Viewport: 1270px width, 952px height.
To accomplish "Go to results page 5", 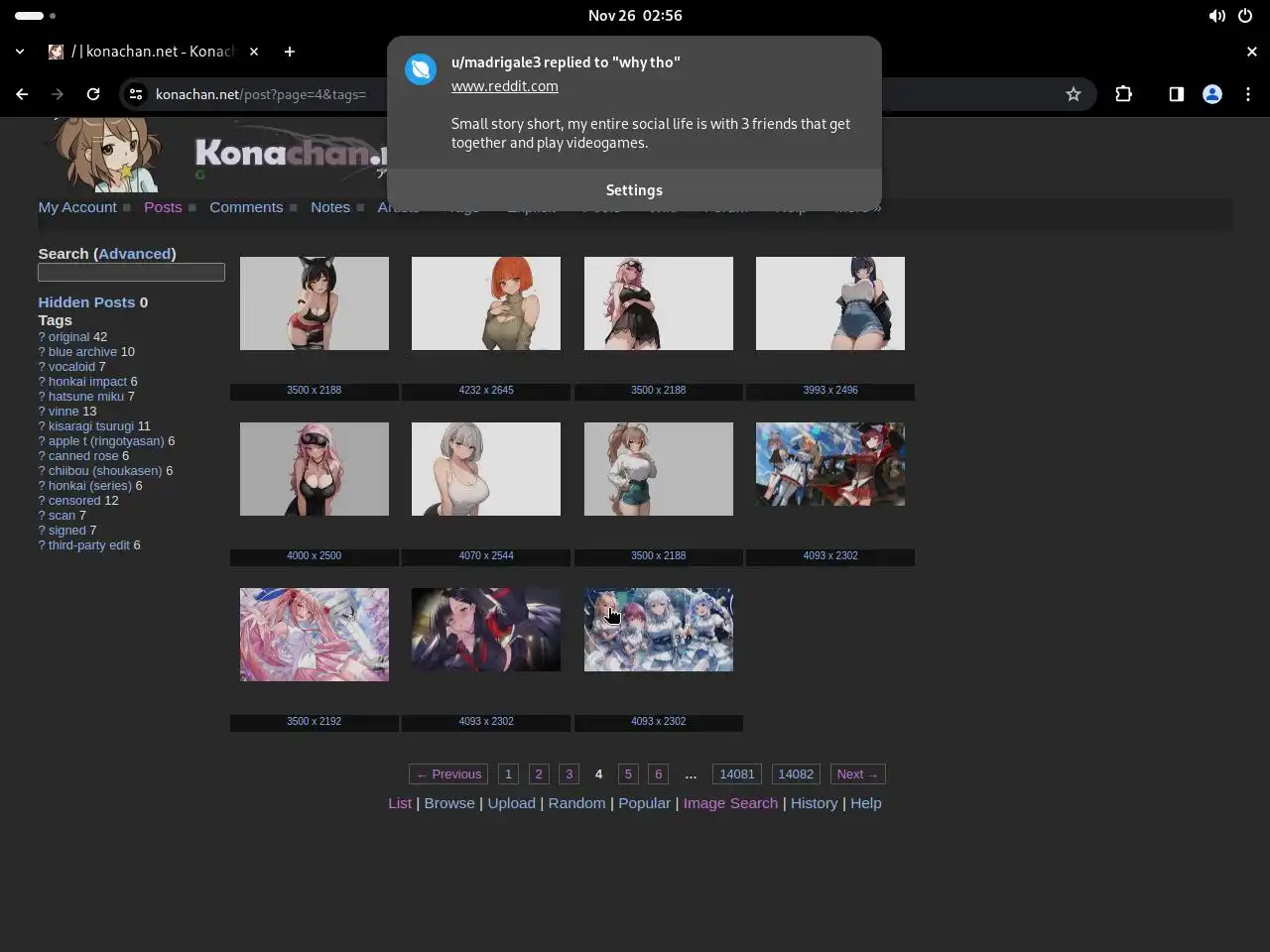I will (628, 774).
